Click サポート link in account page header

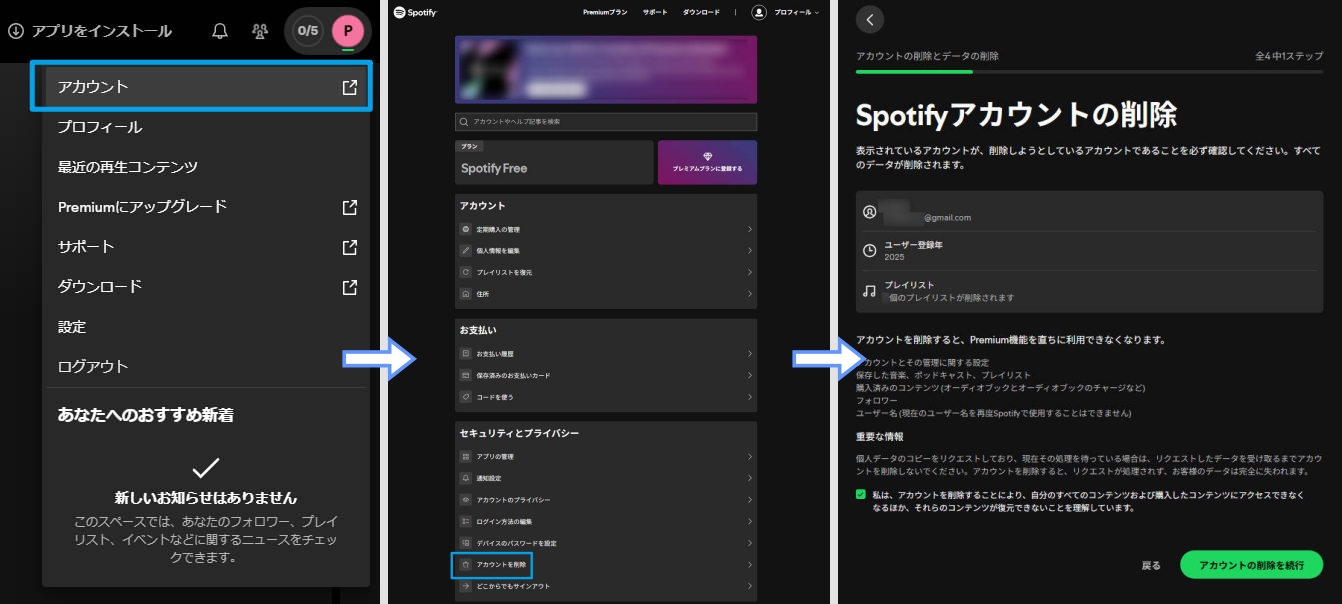[655, 12]
